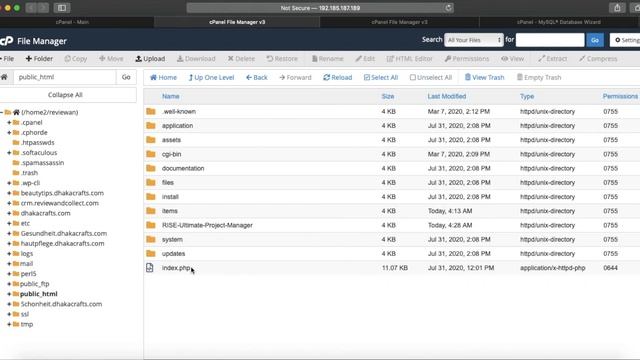The height and width of the screenshot is (360, 640).
Task: Sort by Permissions column
Action: point(620,96)
